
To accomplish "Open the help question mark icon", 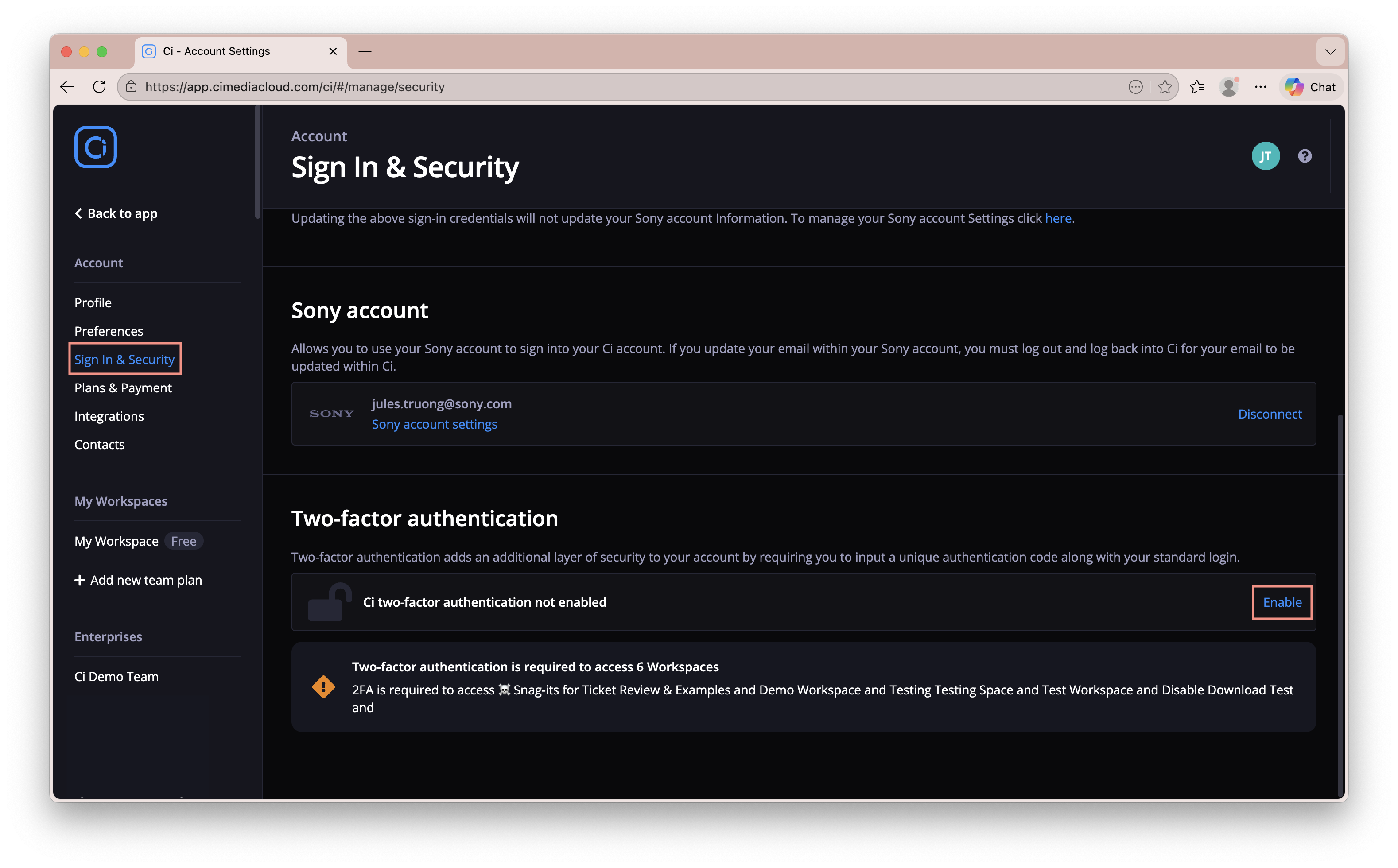I will pos(1305,156).
